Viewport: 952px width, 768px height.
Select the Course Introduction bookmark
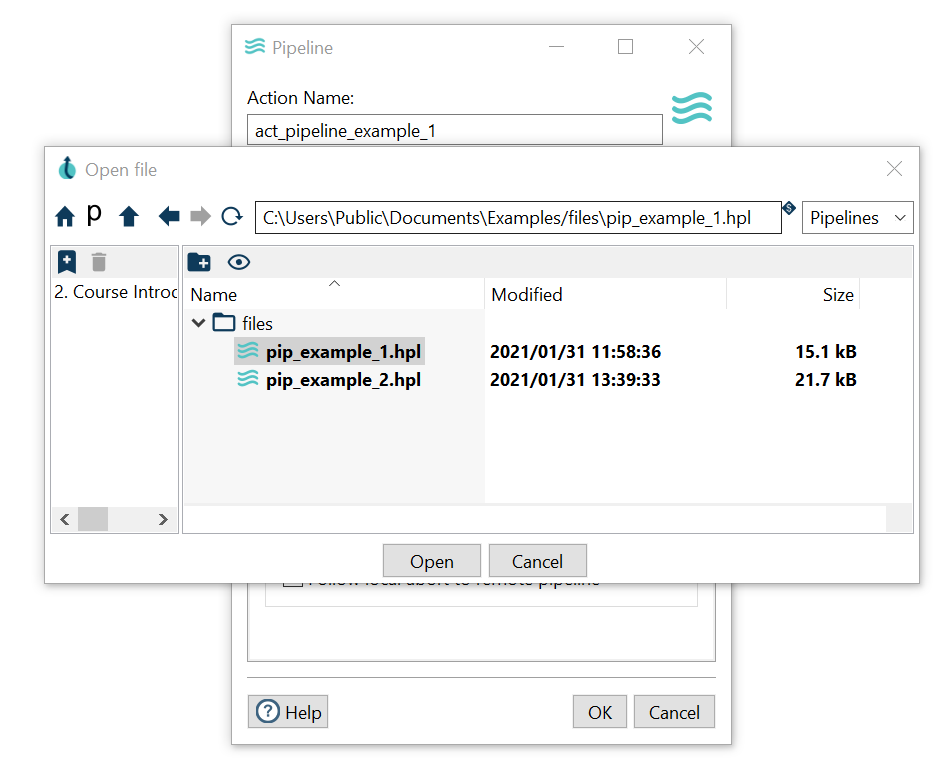[x=114, y=292]
